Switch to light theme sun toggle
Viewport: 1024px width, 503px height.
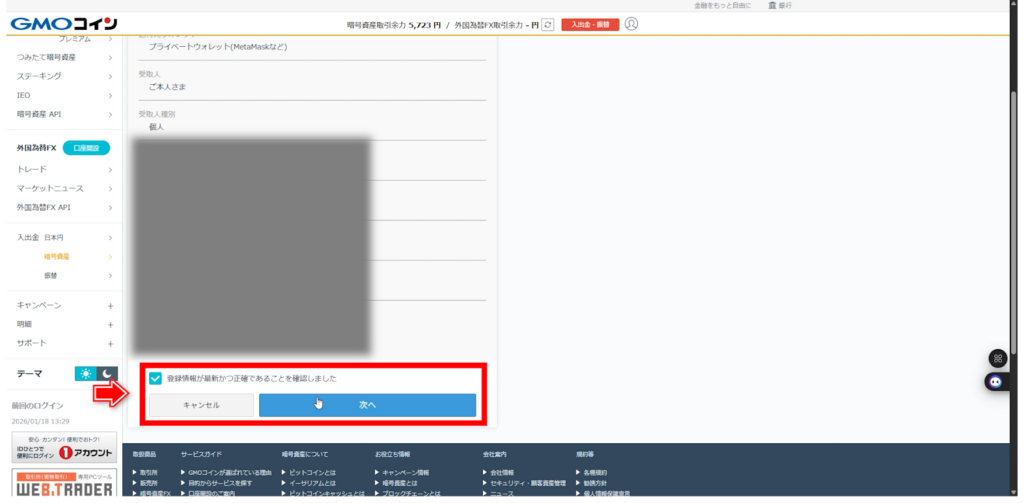(x=86, y=373)
